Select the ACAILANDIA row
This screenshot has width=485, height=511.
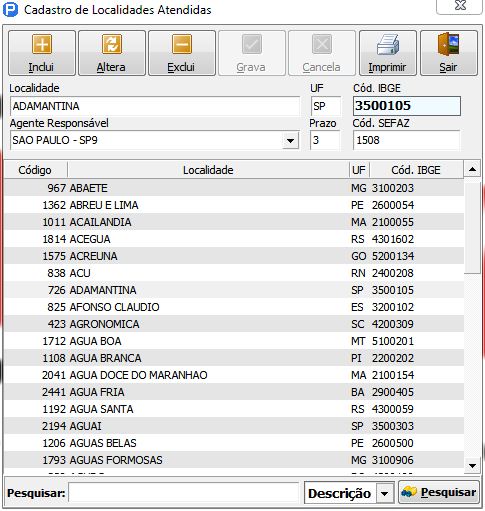(234, 222)
